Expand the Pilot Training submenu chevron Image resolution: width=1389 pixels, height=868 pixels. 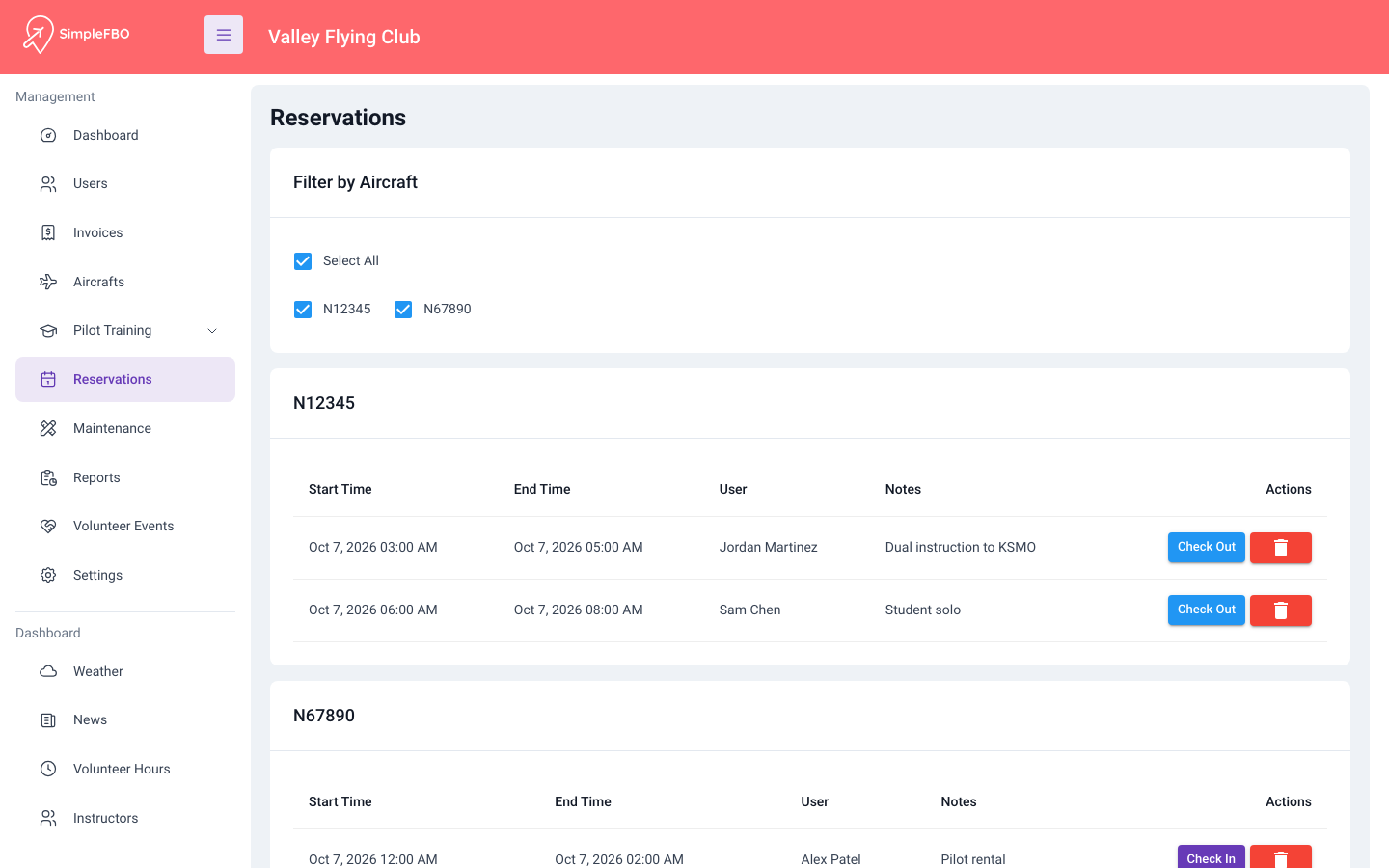pyautogui.click(x=212, y=331)
